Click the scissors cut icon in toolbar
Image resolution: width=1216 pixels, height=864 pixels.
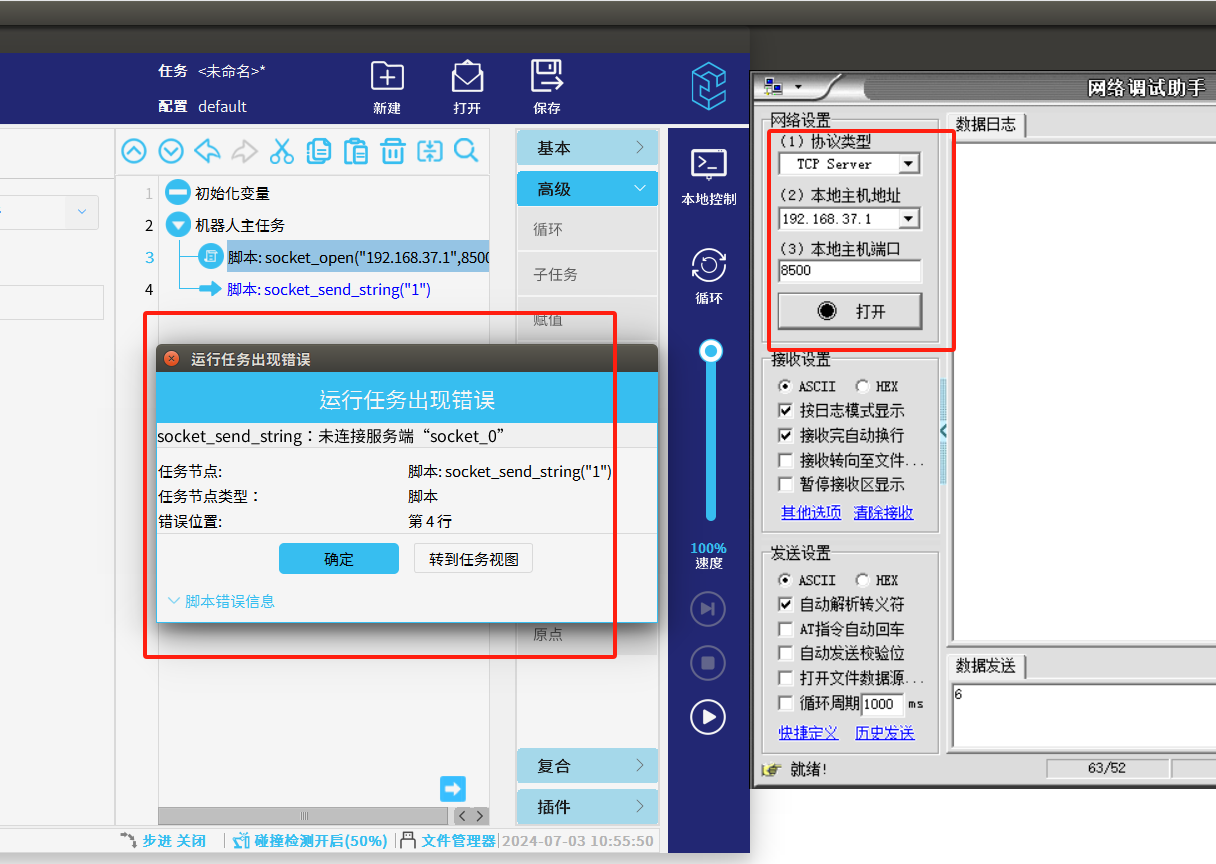pyautogui.click(x=282, y=151)
